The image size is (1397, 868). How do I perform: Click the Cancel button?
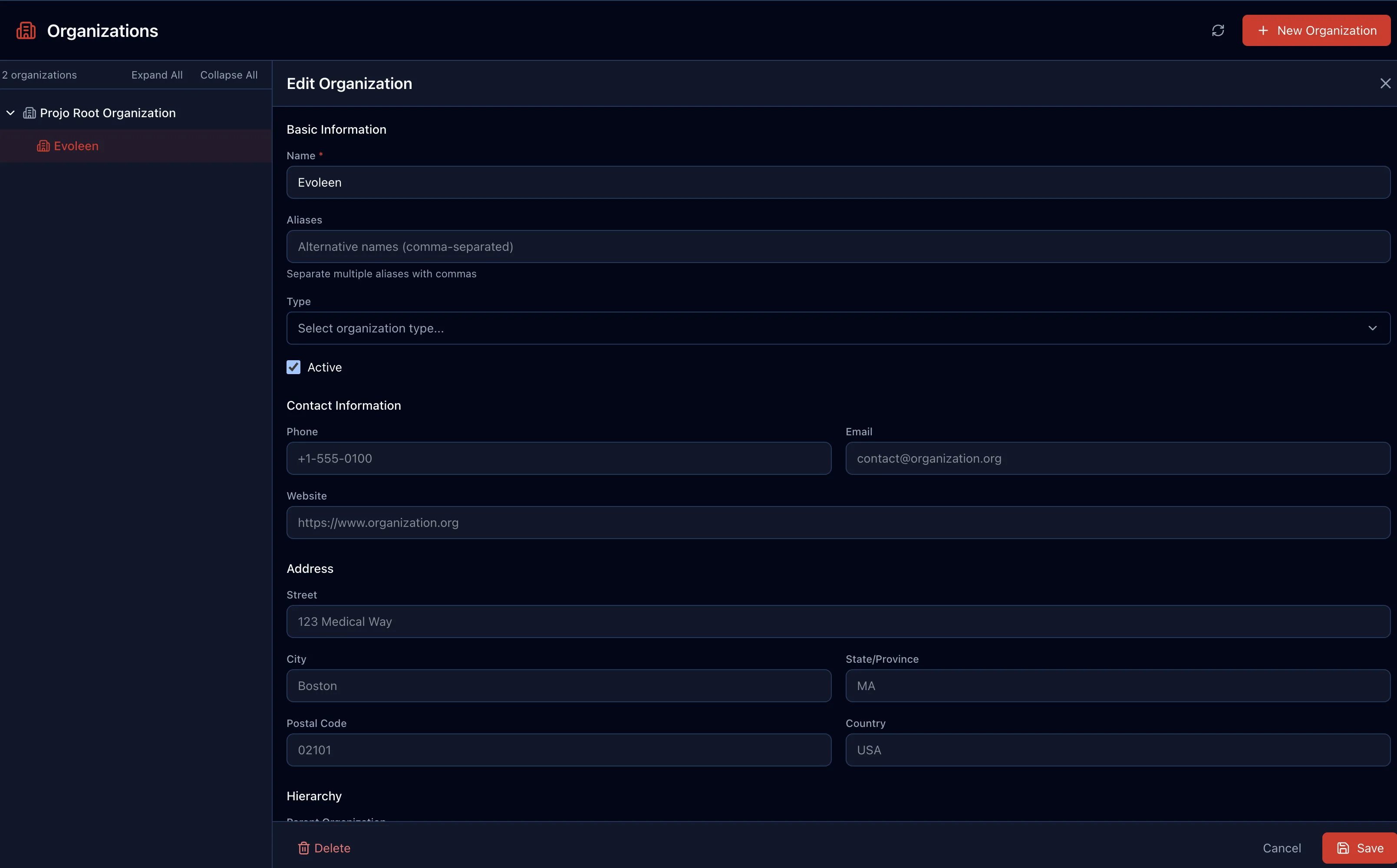[x=1282, y=848]
